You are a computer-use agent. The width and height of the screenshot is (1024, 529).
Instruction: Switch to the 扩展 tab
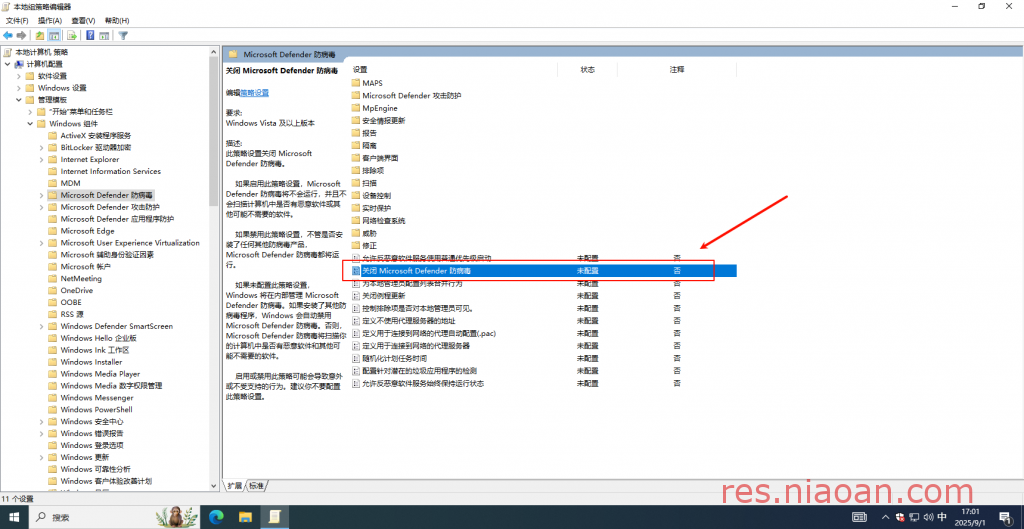click(234, 486)
